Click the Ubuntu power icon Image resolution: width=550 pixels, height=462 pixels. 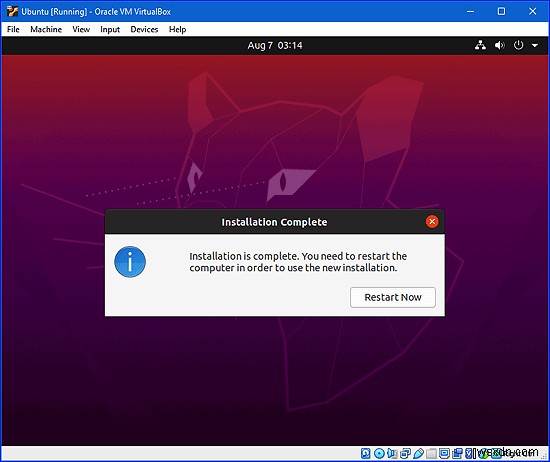(518, 45)
